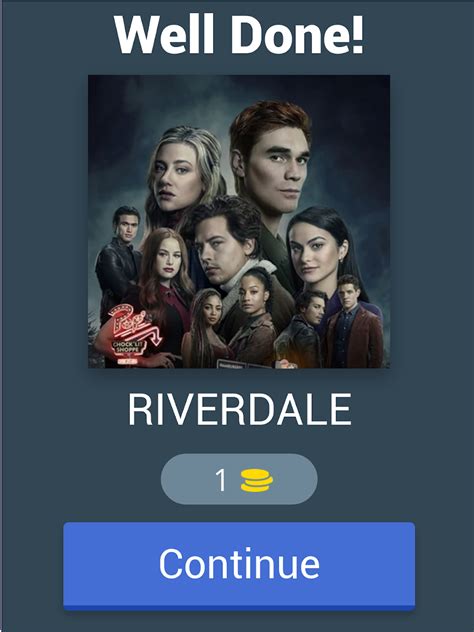Tap the woman with long braids
This screenshot has width=474, height=632.
[206, 328]
